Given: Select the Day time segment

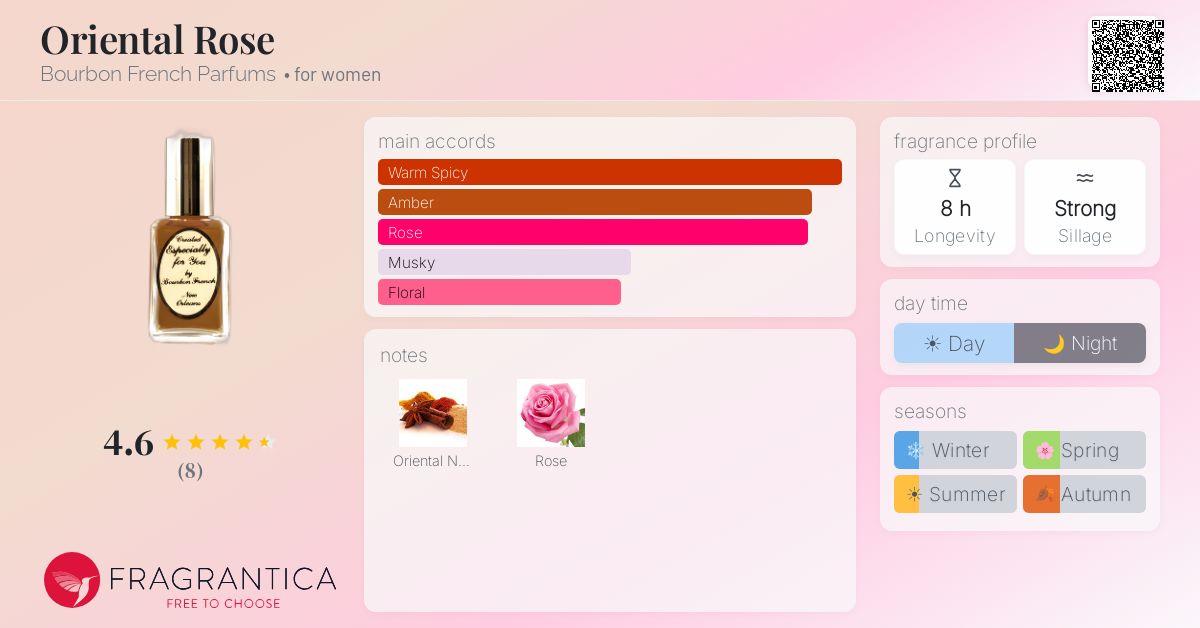Looking at the screenshot, I should (x=954, y=343).
